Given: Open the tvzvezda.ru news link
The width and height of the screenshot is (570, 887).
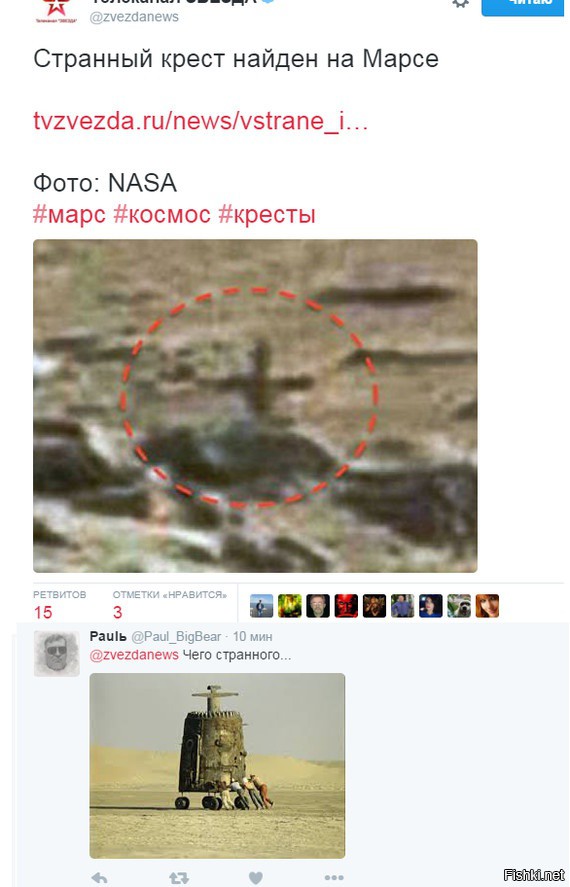Looking at the screenshot, I should 201,121.
